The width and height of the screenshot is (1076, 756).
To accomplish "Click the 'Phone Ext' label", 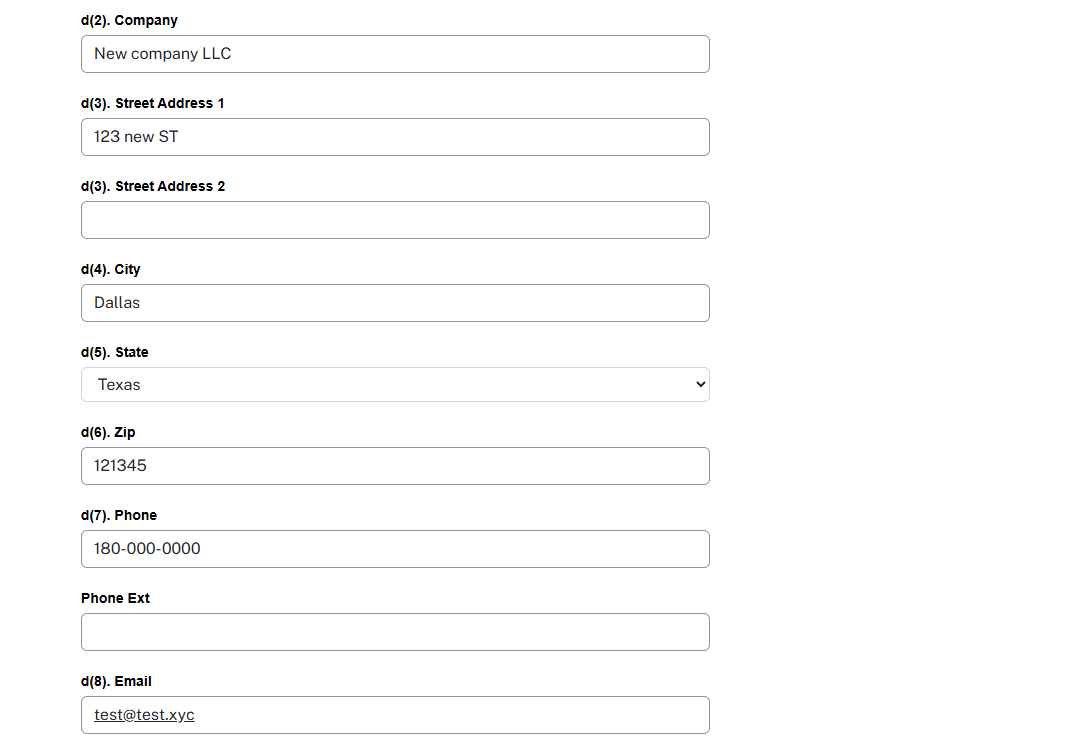I will point(115,598).
